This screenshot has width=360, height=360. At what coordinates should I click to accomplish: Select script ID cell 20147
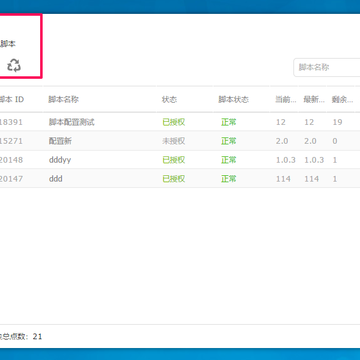[x=11, y=179]
